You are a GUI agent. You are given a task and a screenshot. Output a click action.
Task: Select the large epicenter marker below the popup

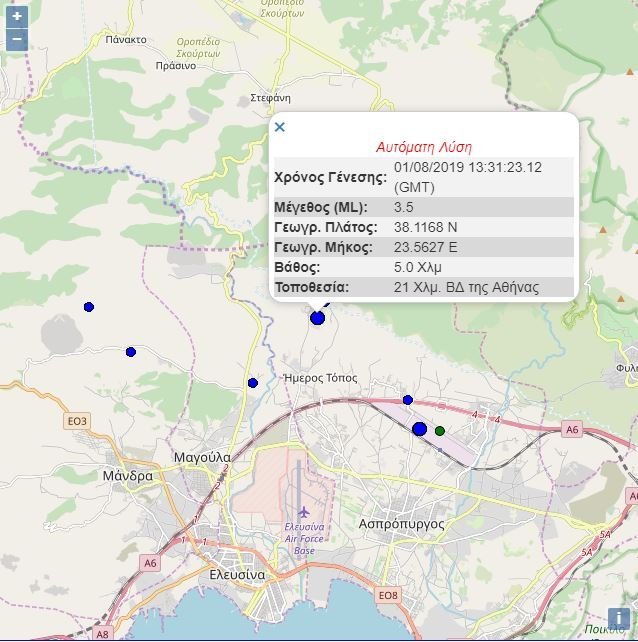tap(318, 318)
